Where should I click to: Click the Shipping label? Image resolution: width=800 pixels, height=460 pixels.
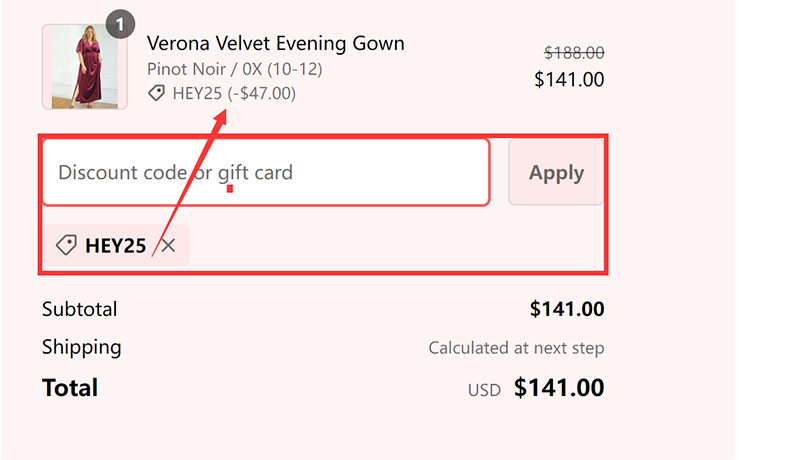pos(81,347)
